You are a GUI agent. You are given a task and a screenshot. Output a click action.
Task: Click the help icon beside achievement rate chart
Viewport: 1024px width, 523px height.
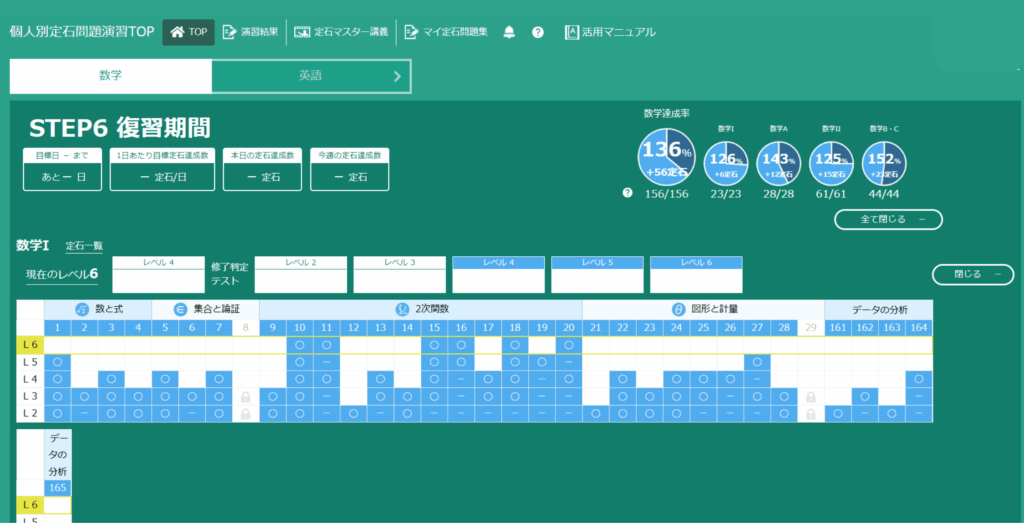tap(627, 192)
